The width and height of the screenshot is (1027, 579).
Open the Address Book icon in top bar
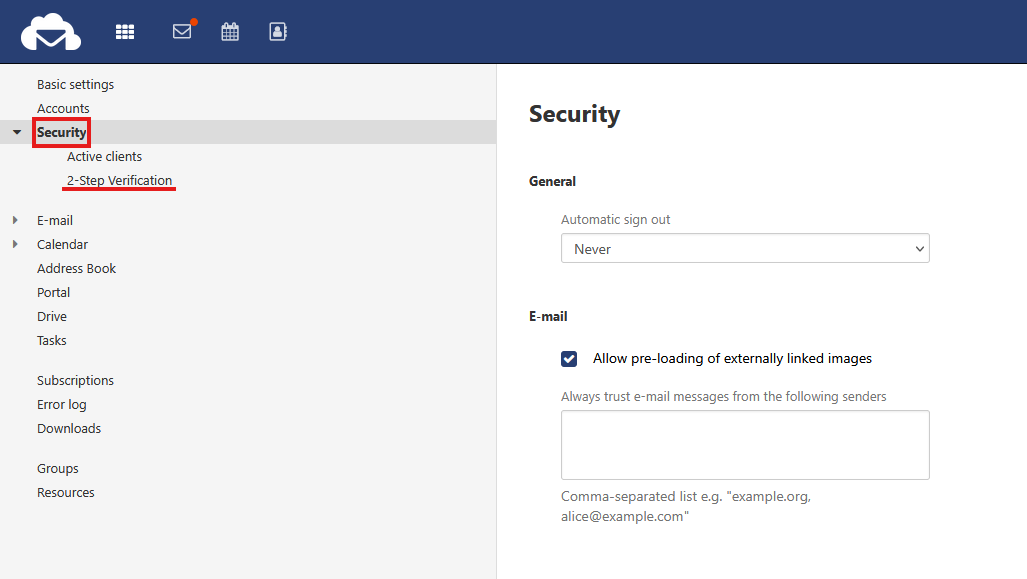(x=278, y=32)
